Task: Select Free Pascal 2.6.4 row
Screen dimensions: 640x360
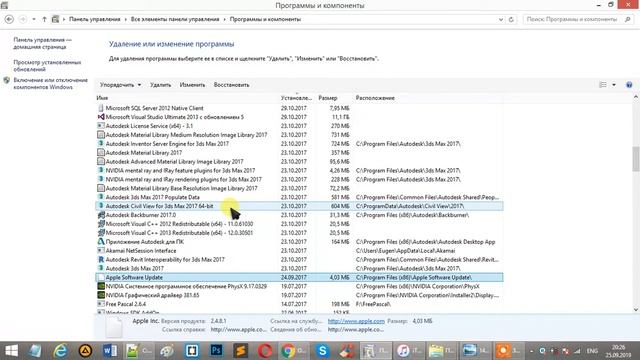Action: (299, 304)
